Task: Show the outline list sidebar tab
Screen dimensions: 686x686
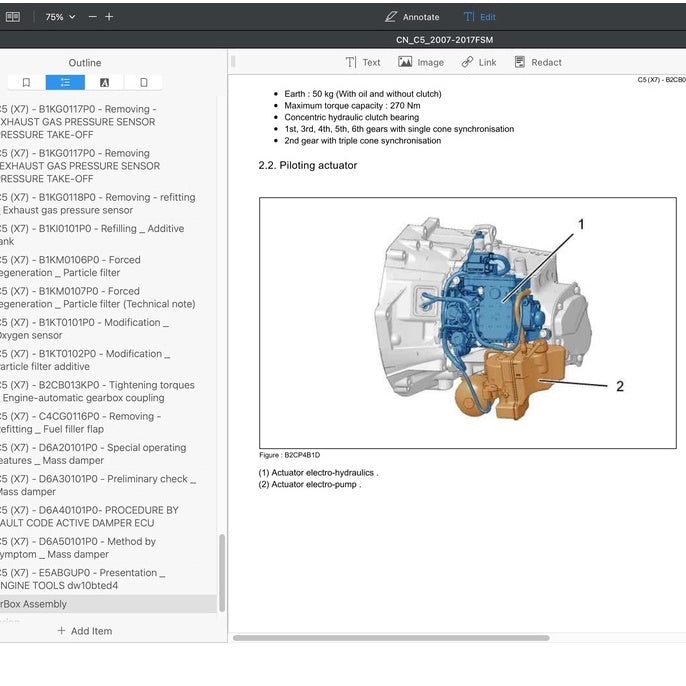Action: click(x=65, y=83)
